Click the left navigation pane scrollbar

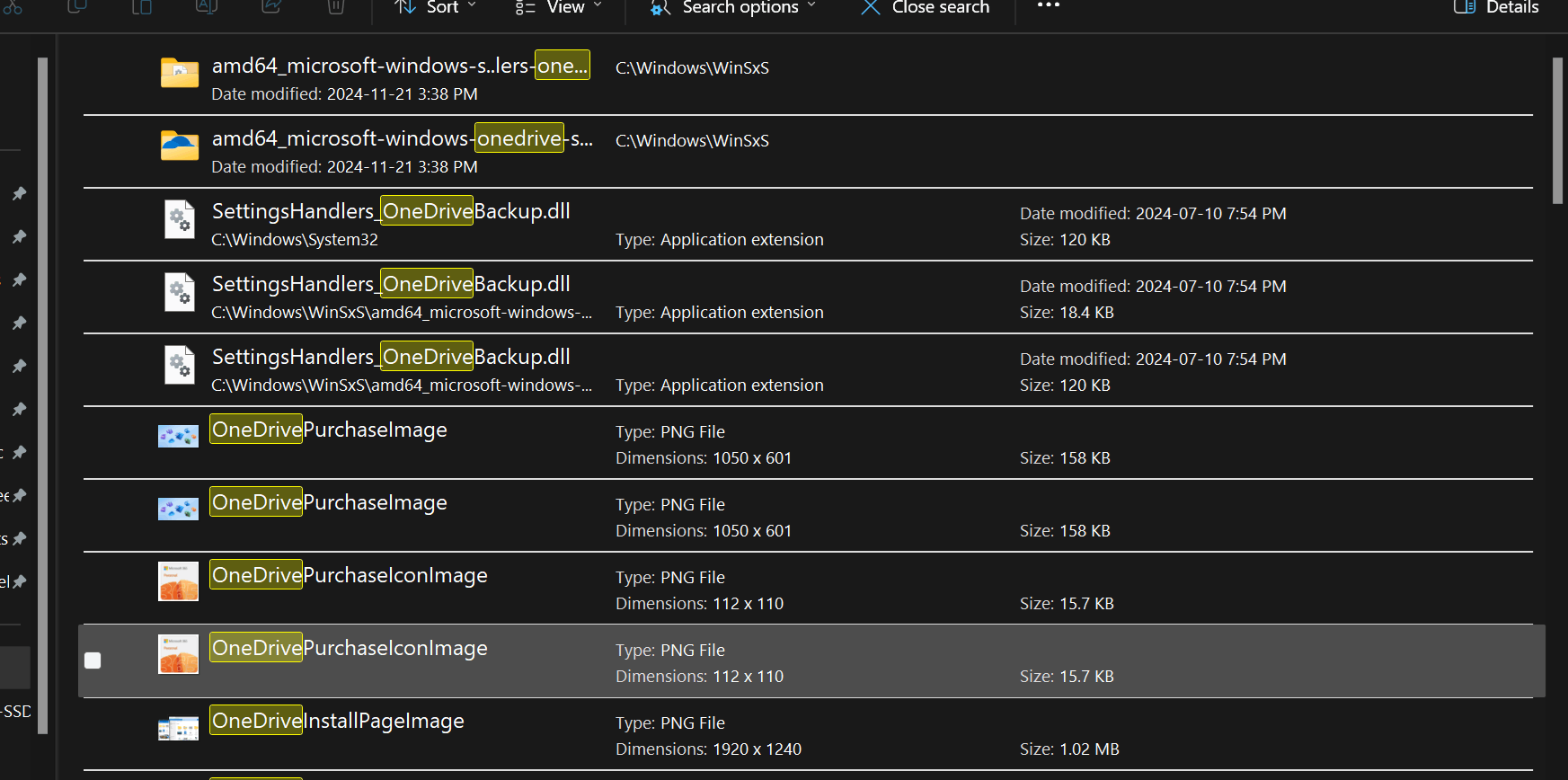tap(42, 395)
